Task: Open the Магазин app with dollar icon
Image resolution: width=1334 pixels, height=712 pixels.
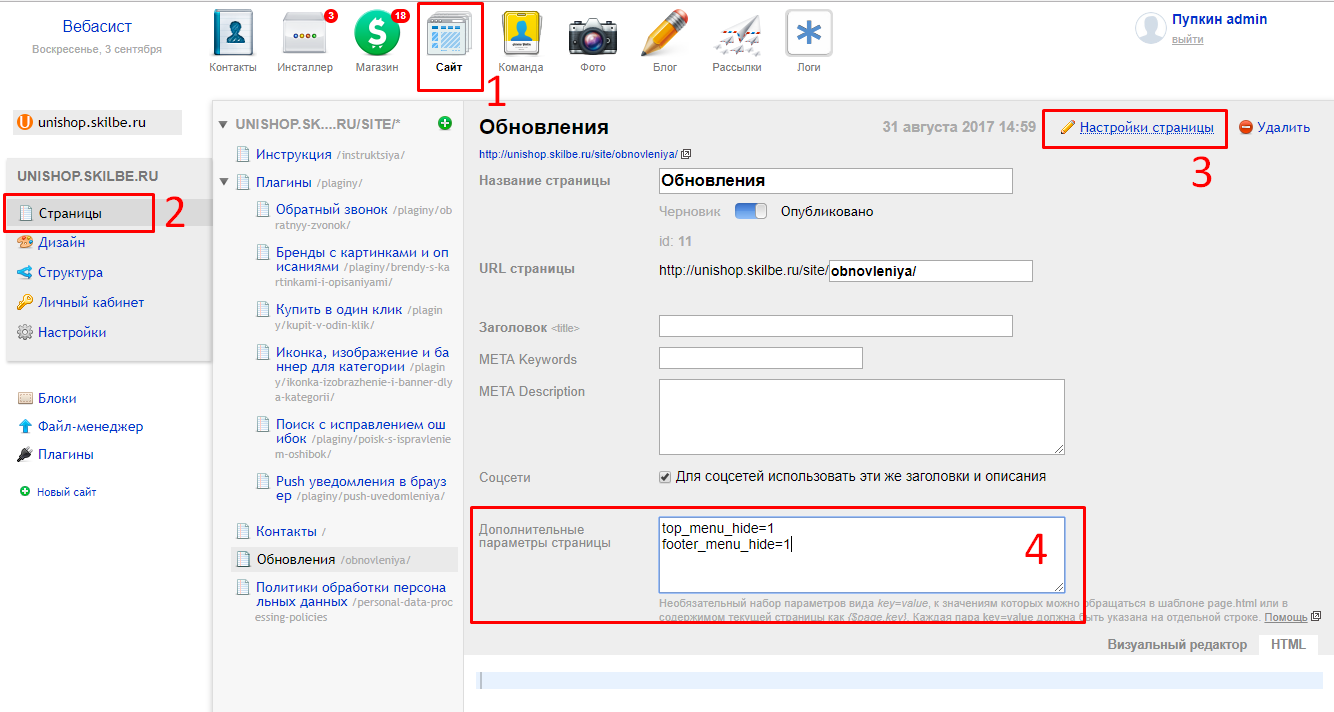Action: click(x=377, y=36)
